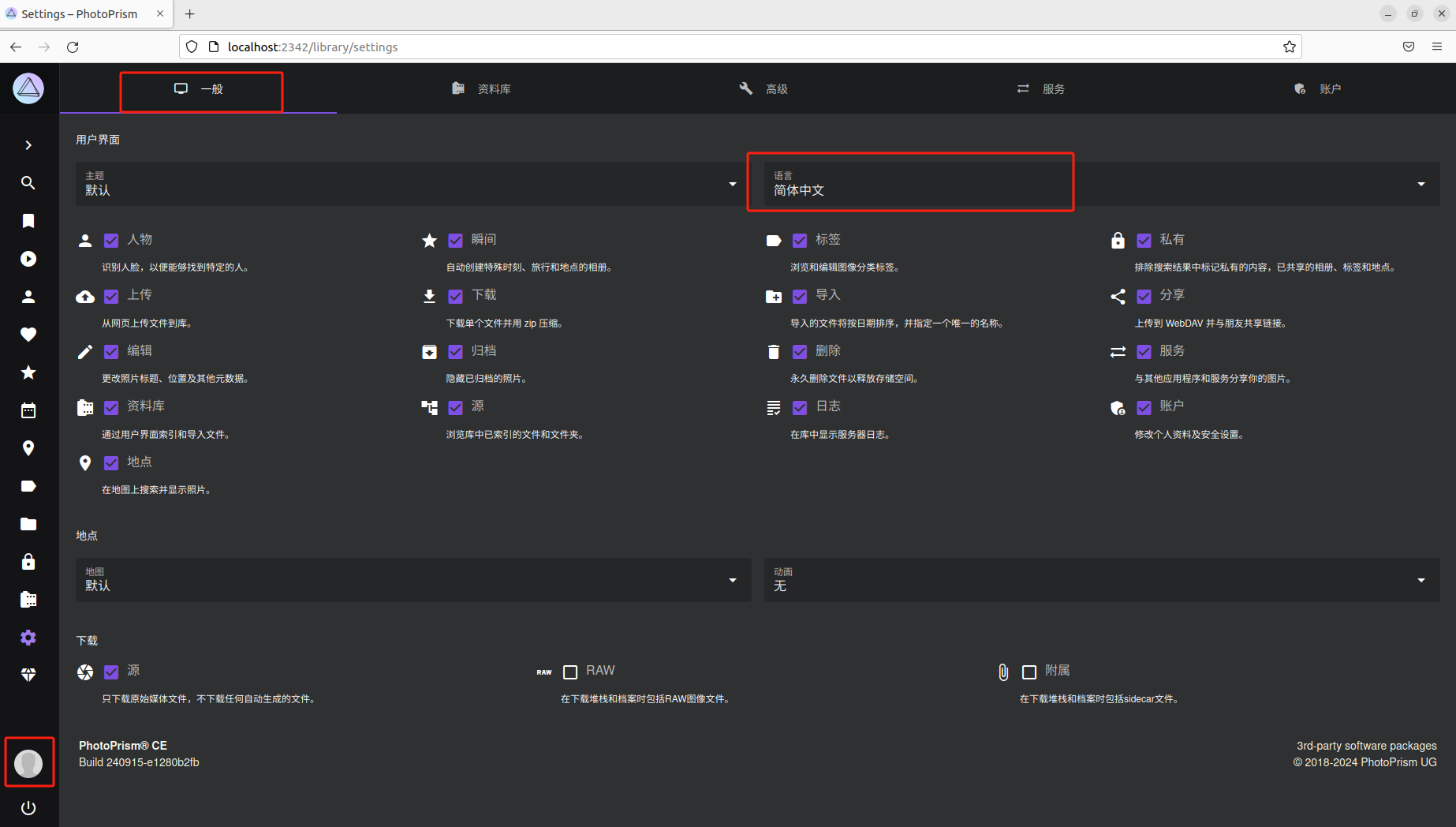
Task: Toggle the 瞬间 checkbox
Action: 456,241
